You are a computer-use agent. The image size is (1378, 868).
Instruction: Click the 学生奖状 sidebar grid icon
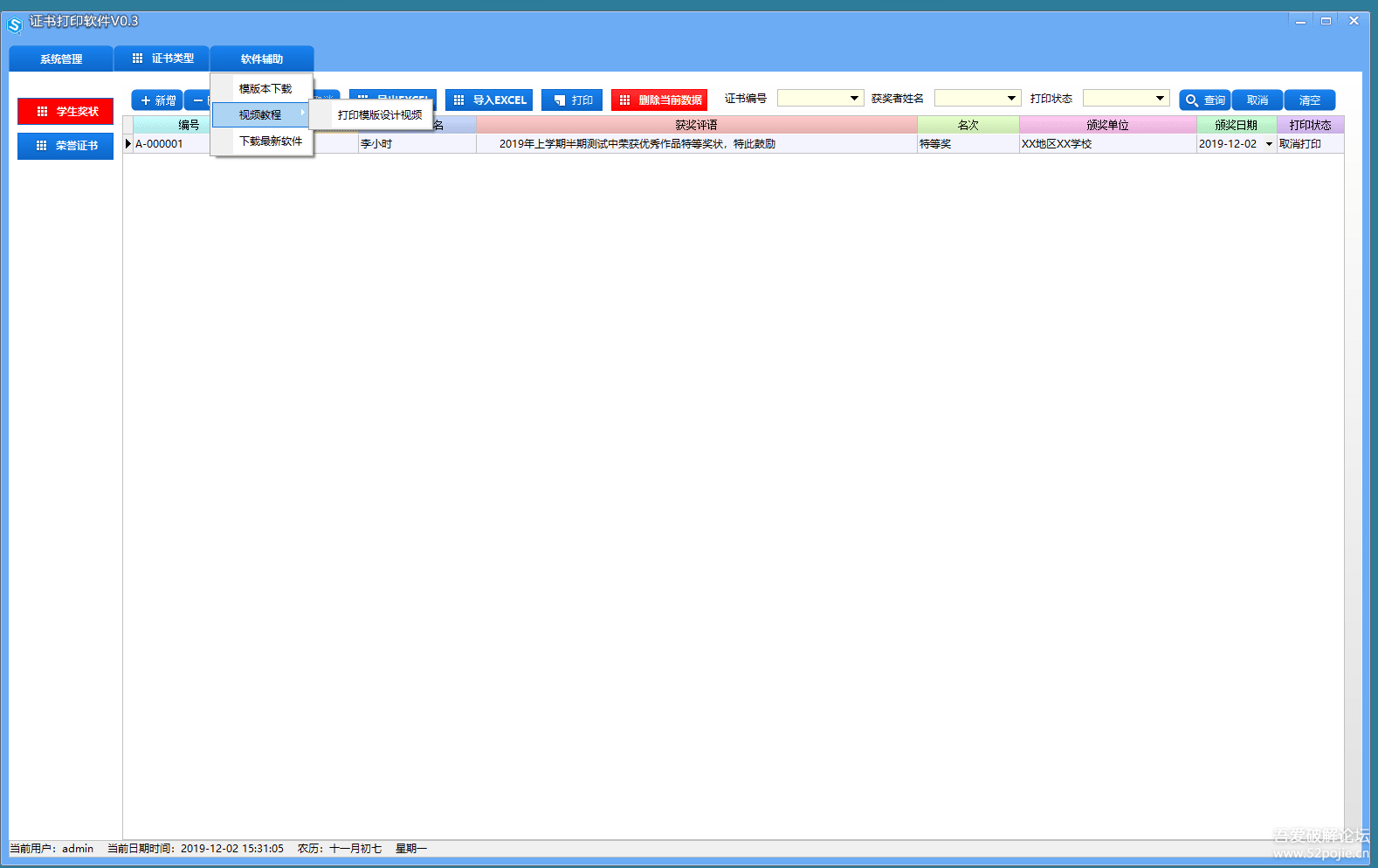pyautogui.click(x=42, y=112)
